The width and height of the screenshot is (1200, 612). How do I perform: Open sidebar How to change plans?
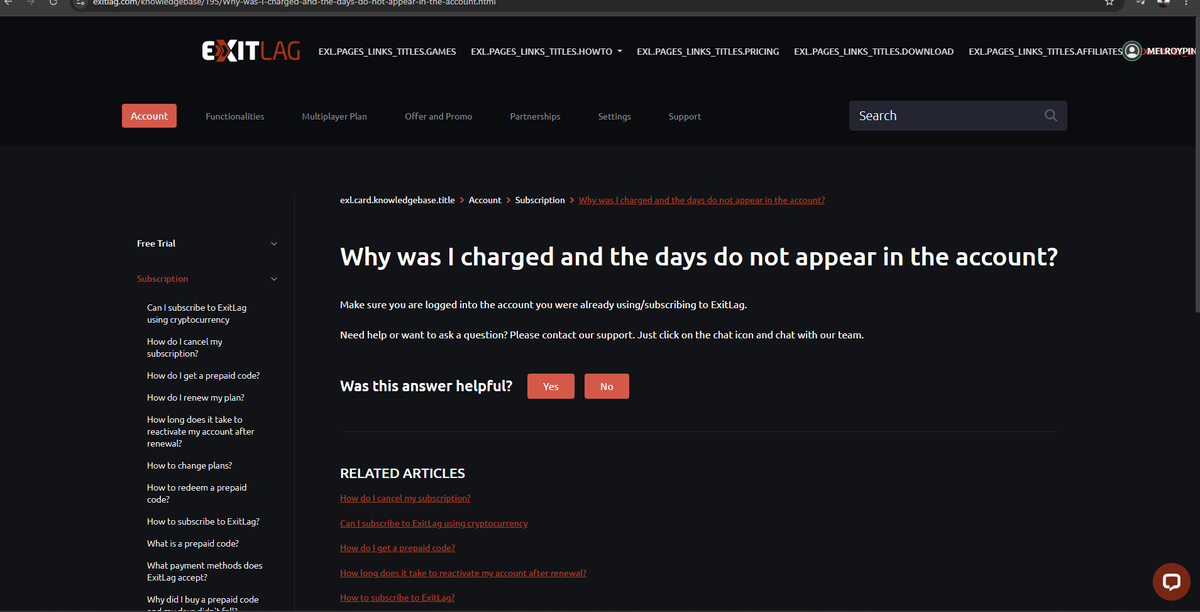point(189,466)
